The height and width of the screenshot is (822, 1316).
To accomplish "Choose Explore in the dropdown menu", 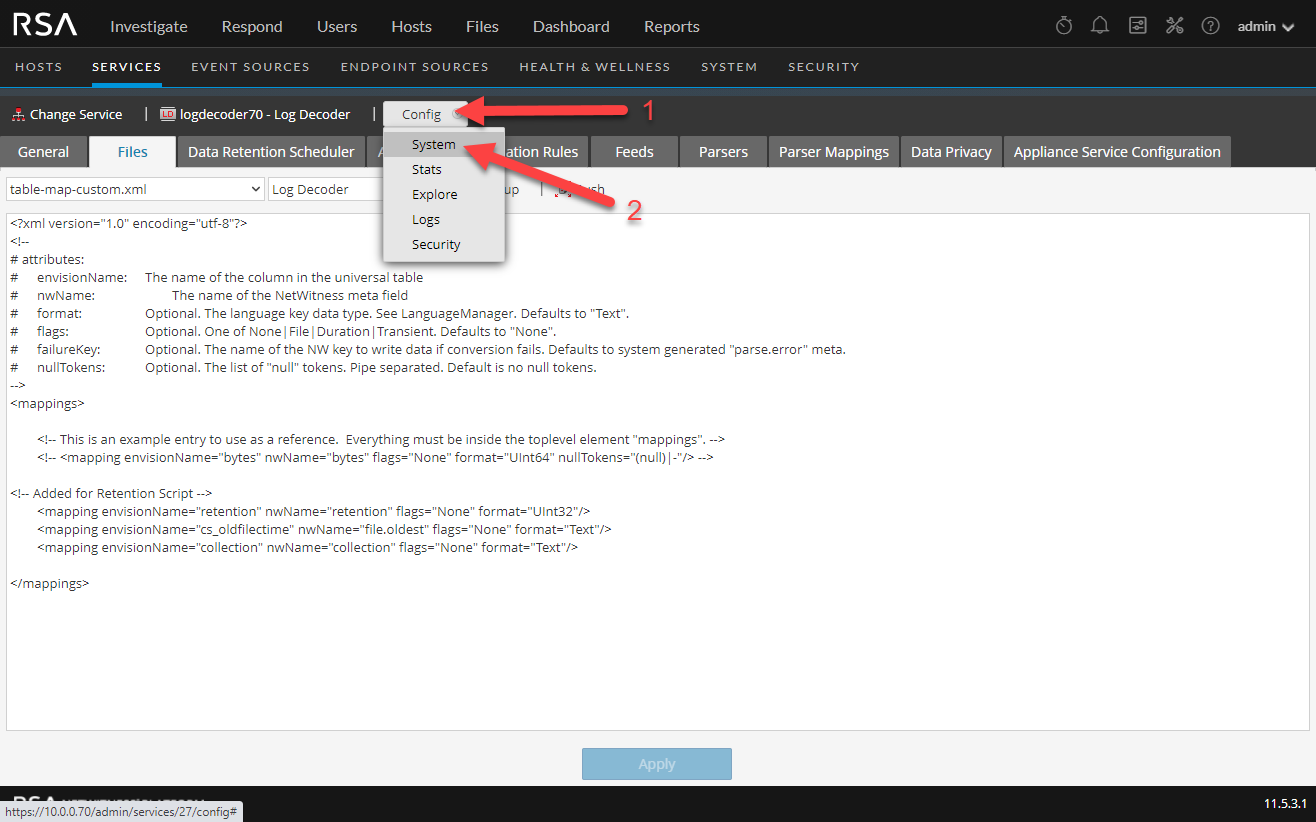I will (x=435, y=195).
